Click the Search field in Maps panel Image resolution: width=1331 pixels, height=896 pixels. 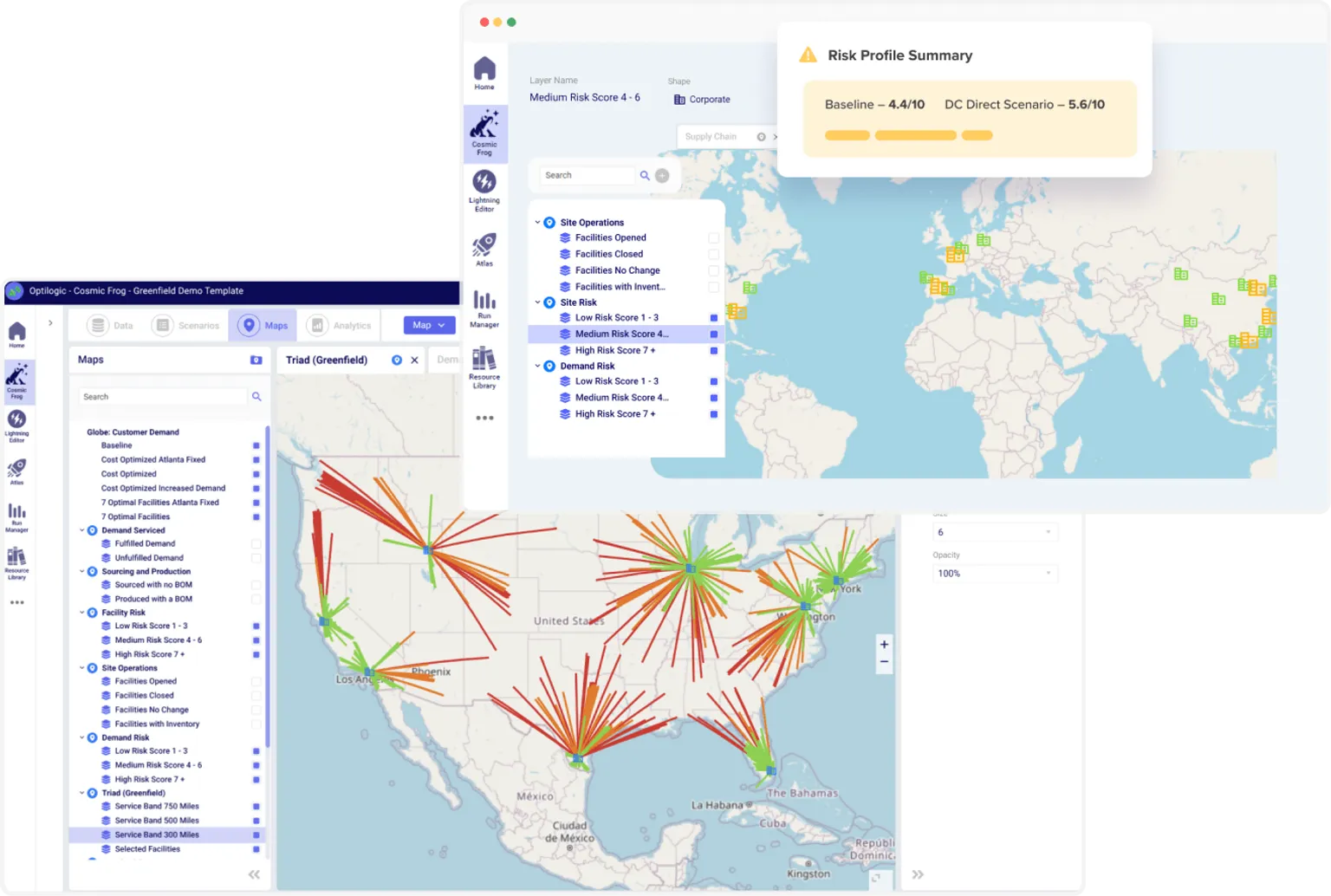[x=161, y=397]
